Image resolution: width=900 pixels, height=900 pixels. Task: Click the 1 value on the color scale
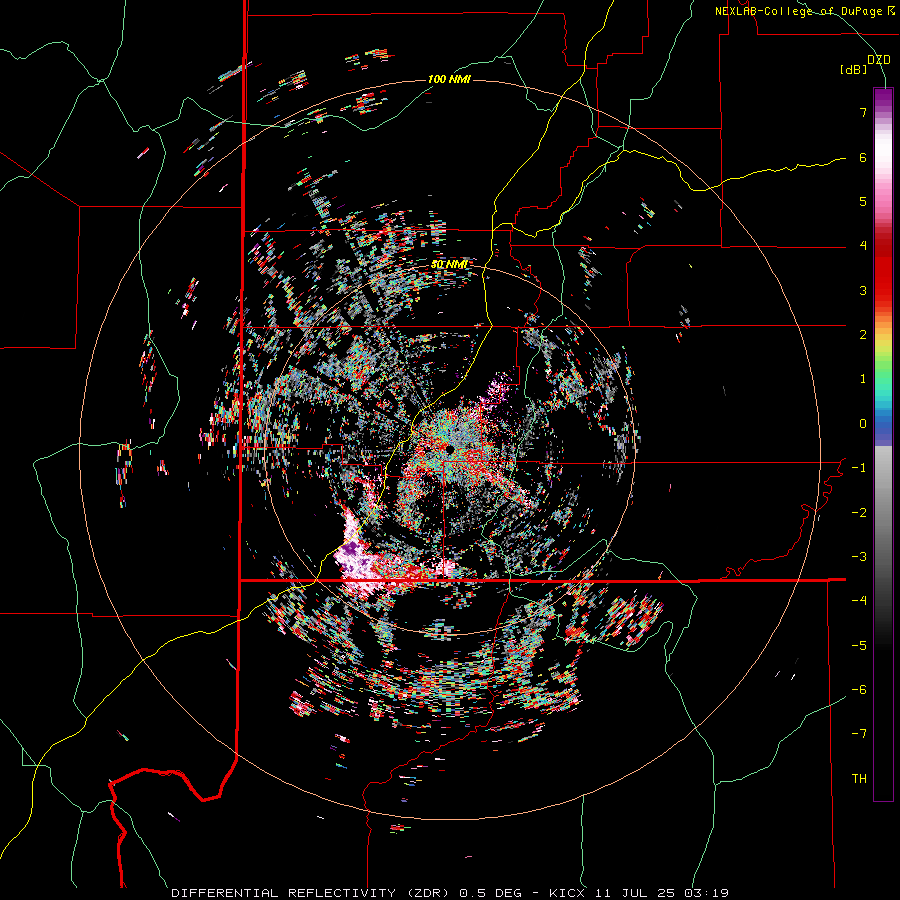[x=863, y=379]
